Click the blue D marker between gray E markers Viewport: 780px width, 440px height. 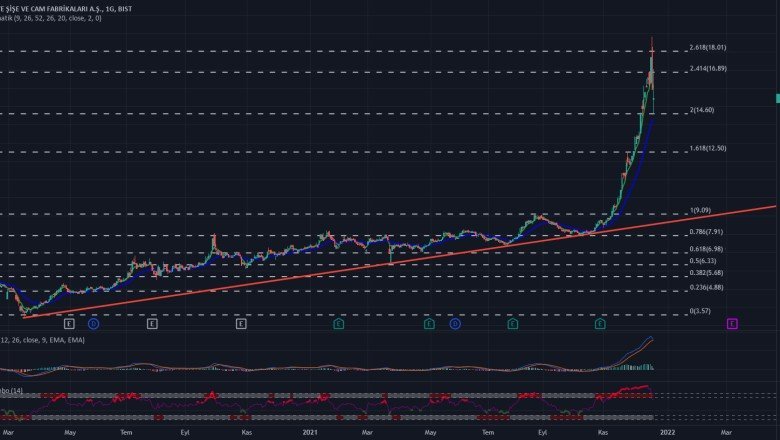94,324
